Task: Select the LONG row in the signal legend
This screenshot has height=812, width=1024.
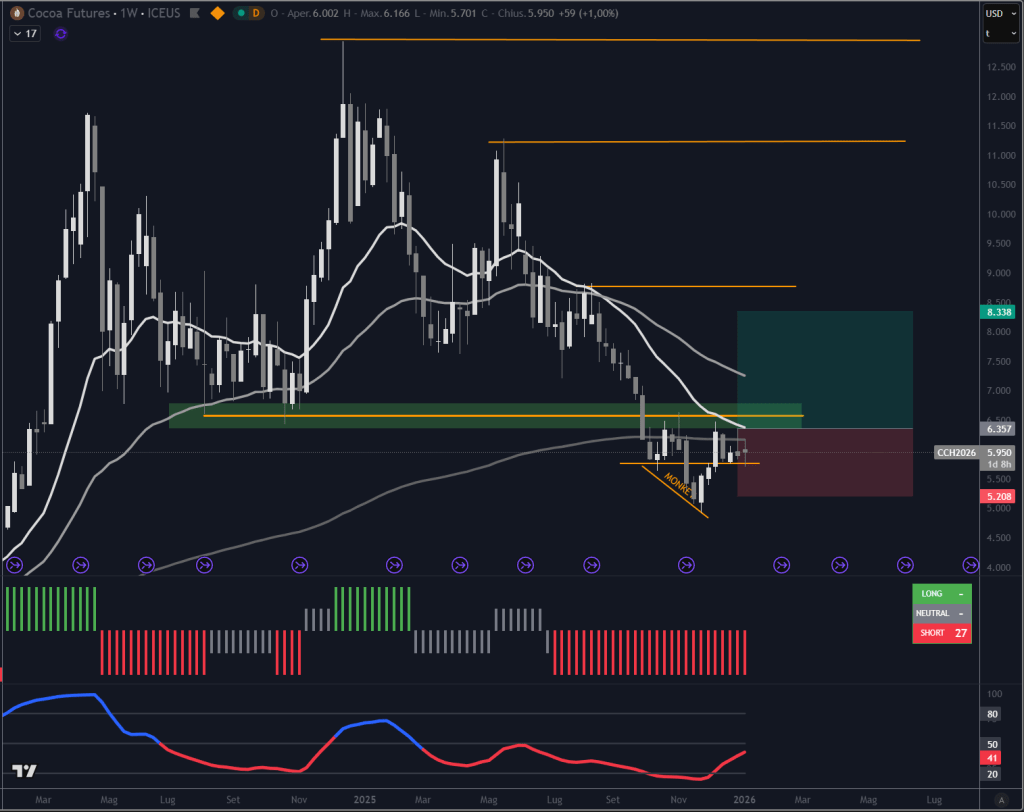Action: coord(941,593)
